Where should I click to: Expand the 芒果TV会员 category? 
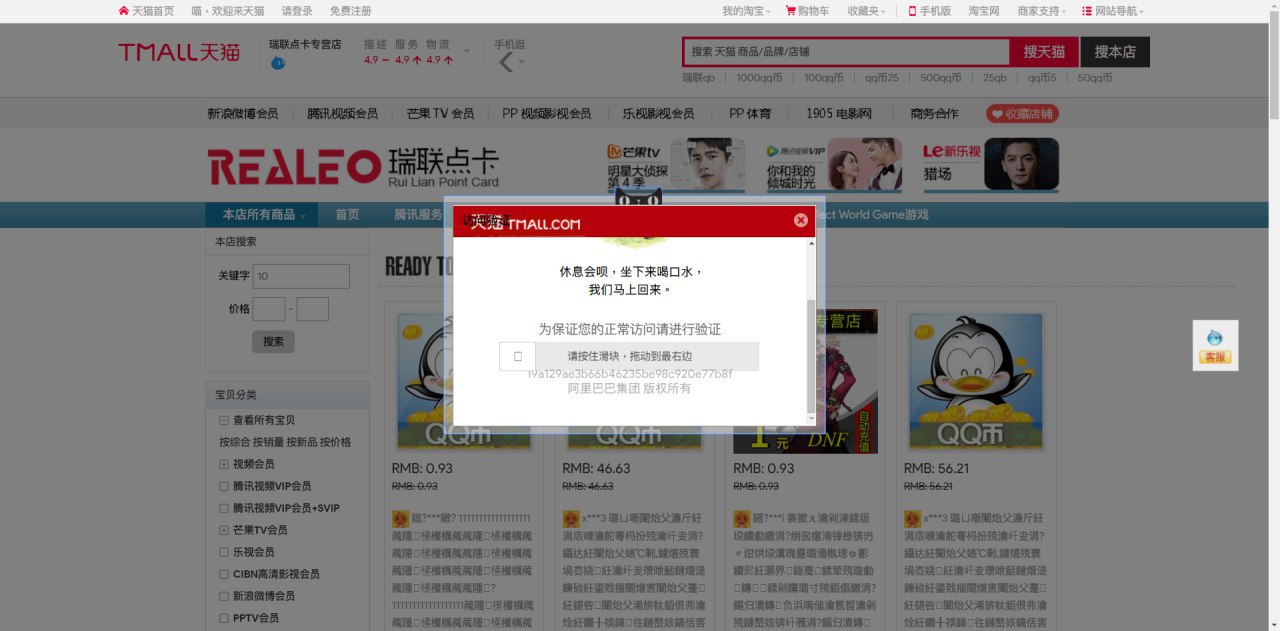click(x=224, y=530)
